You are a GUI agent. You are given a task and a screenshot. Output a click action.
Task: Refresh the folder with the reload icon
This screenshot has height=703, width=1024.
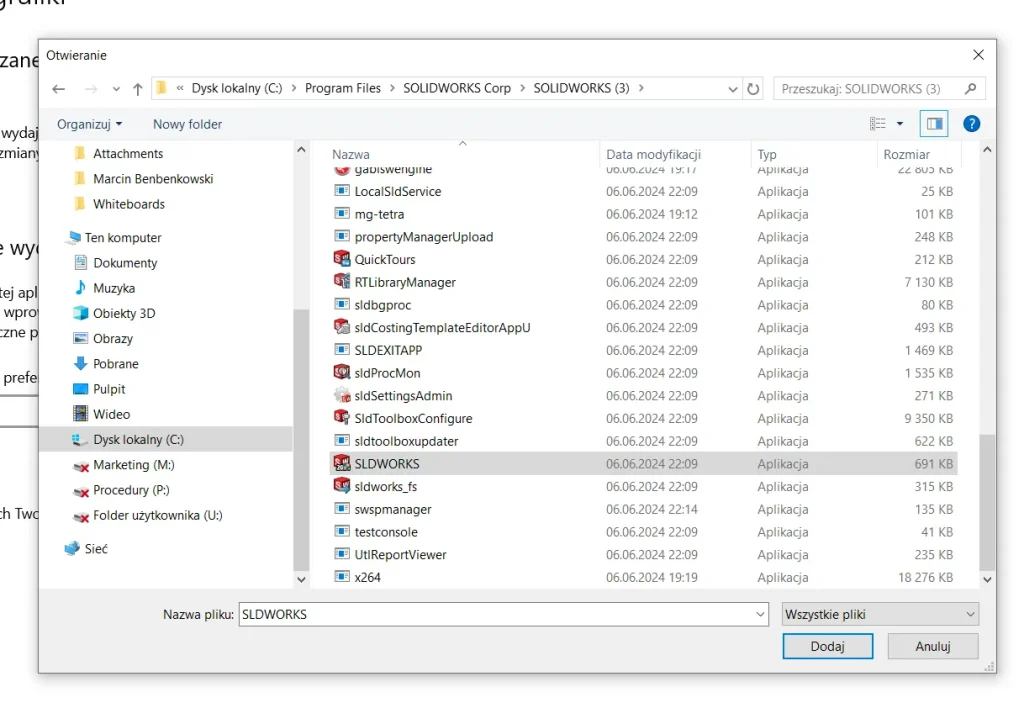[754, 88]
